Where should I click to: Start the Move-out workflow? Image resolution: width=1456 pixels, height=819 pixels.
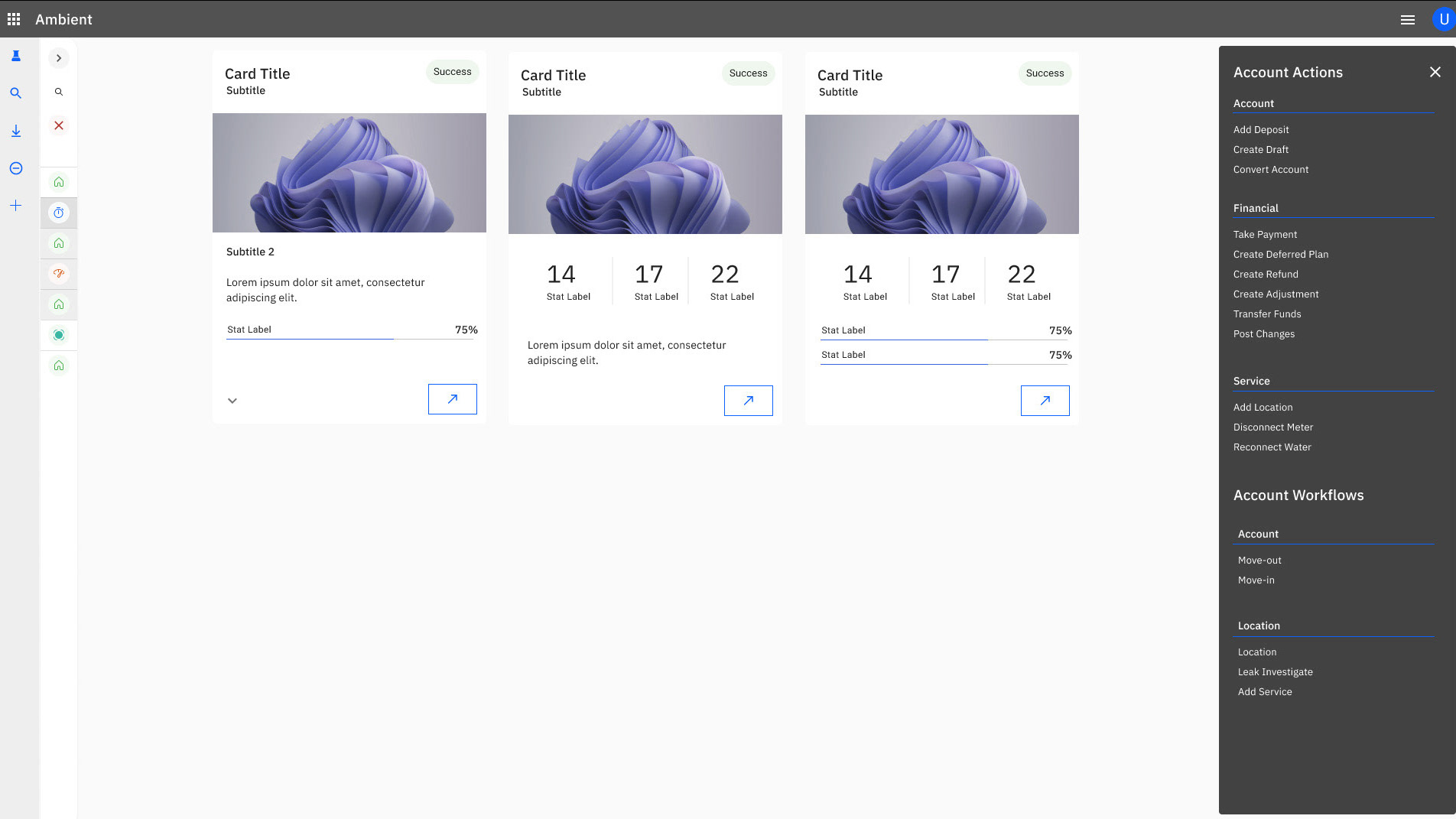[1259, 561]
